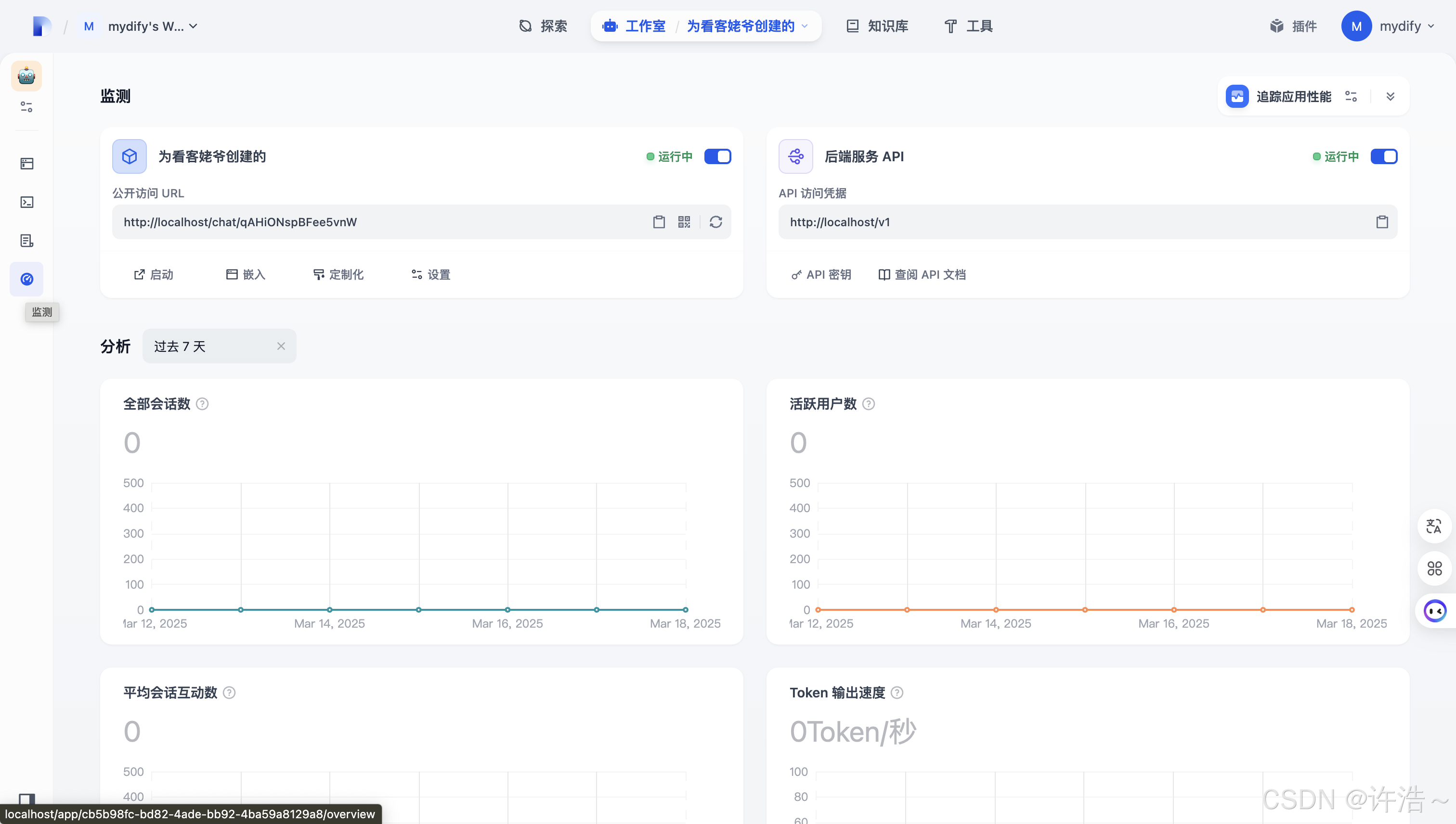
Task: Regenerate the public access URL
Action: (715, 222)
